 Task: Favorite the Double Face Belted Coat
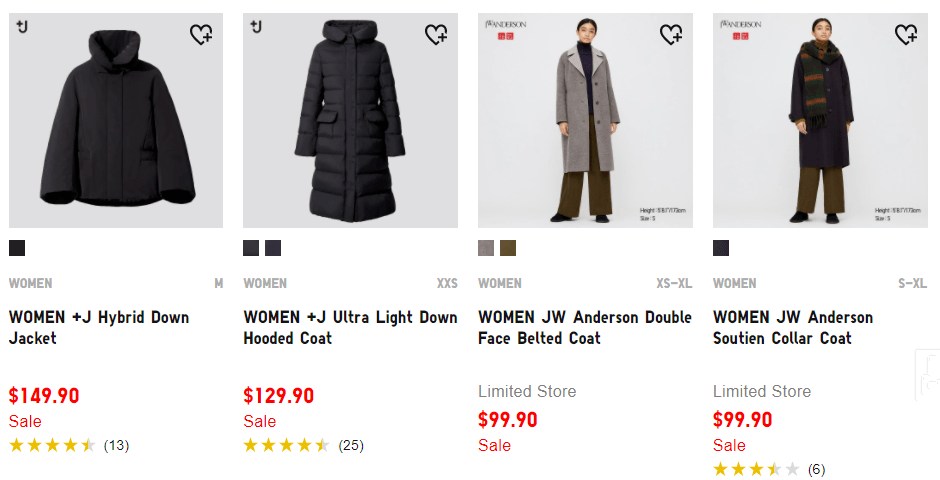tap(671, 35)
